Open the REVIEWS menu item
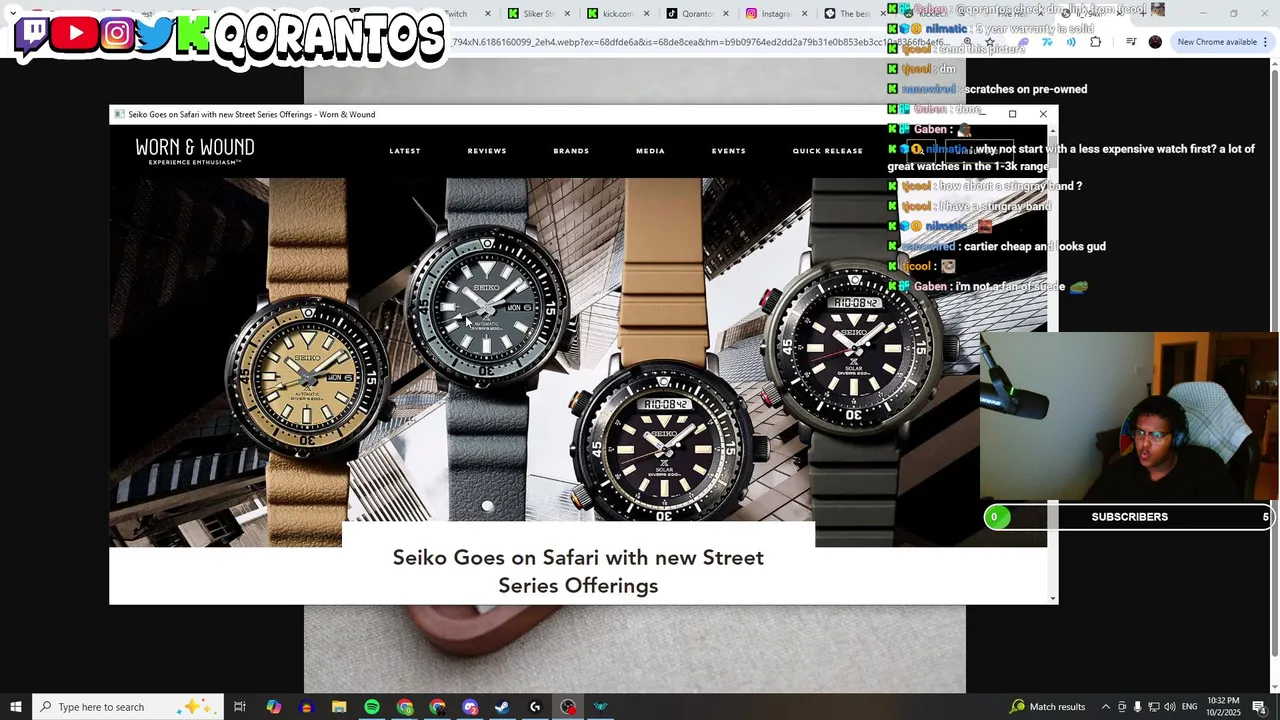 point(487,151)
